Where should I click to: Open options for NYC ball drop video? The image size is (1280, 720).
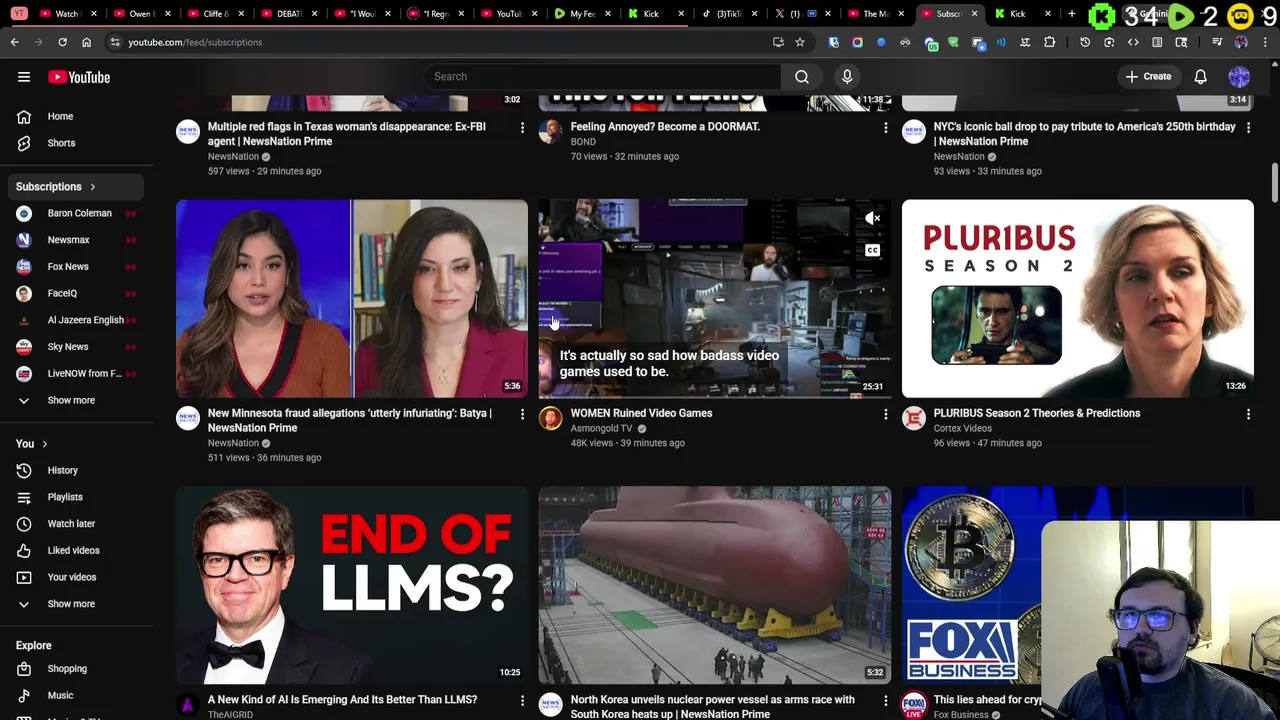pyautogui.click(x=1248, y=128)
